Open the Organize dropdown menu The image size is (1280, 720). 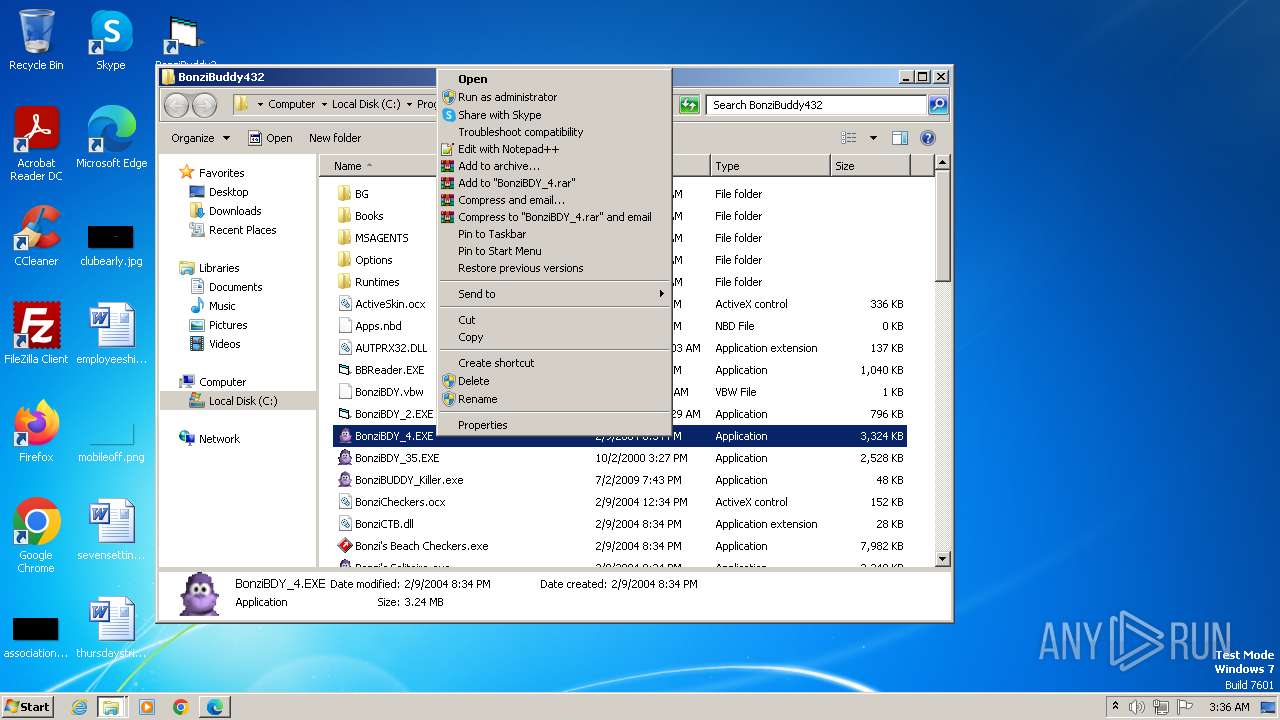click(200, 138)
